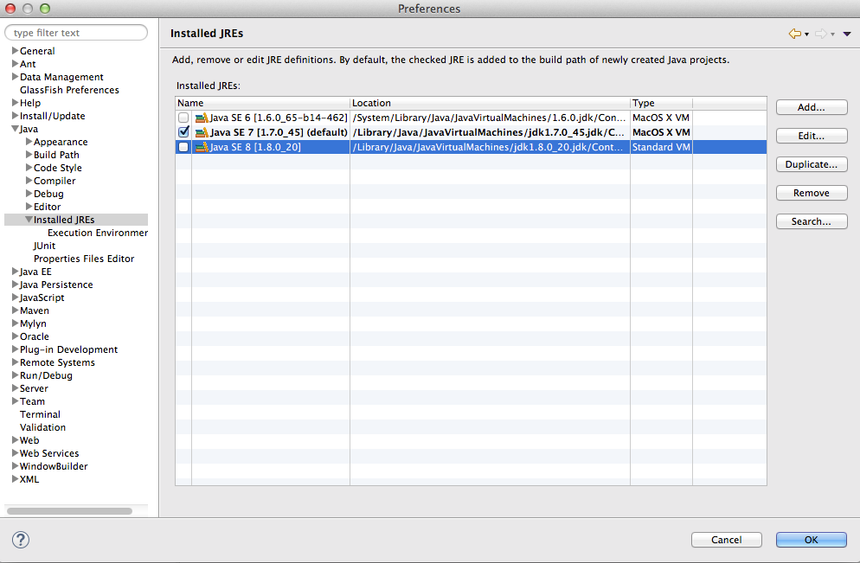The width and height of the screenshot is (860, 563).
Task: Expand the General preferences node
Action: tap(15, 51)
